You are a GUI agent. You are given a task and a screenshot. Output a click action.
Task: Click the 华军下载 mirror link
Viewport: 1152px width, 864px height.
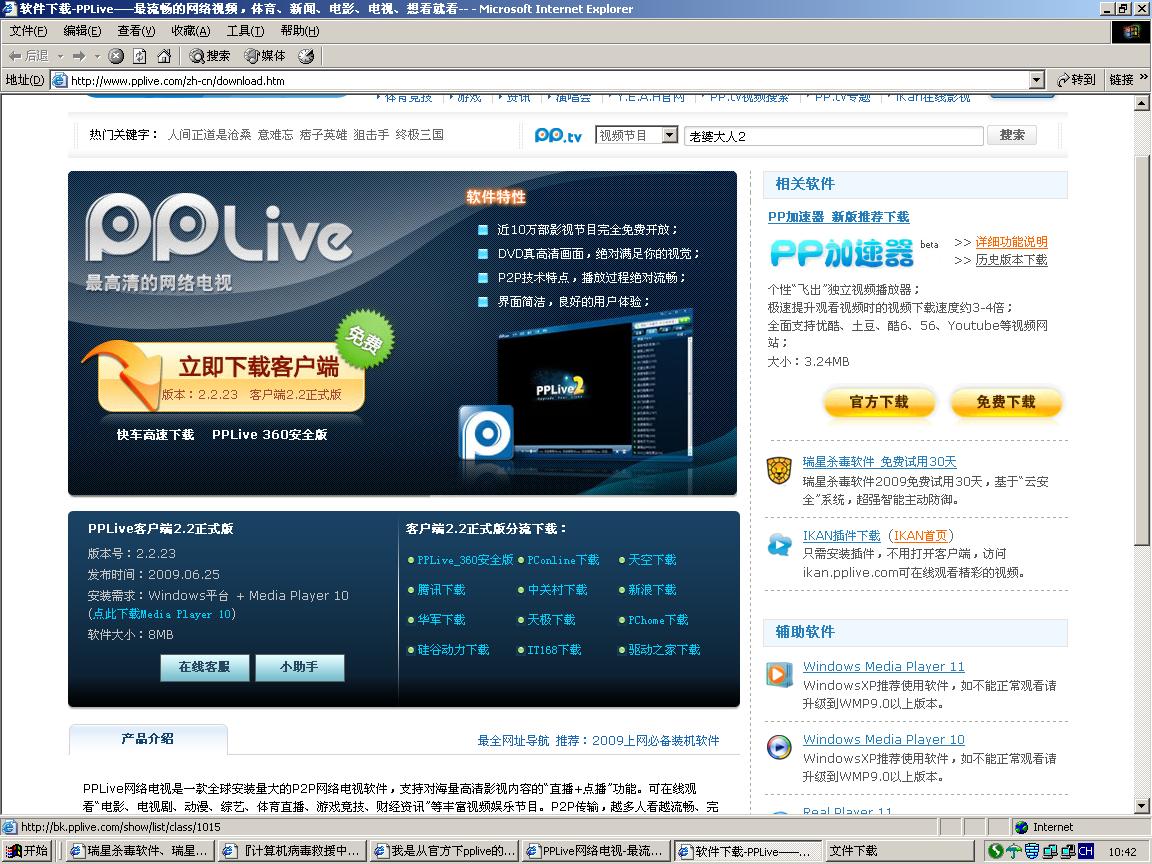441,620
